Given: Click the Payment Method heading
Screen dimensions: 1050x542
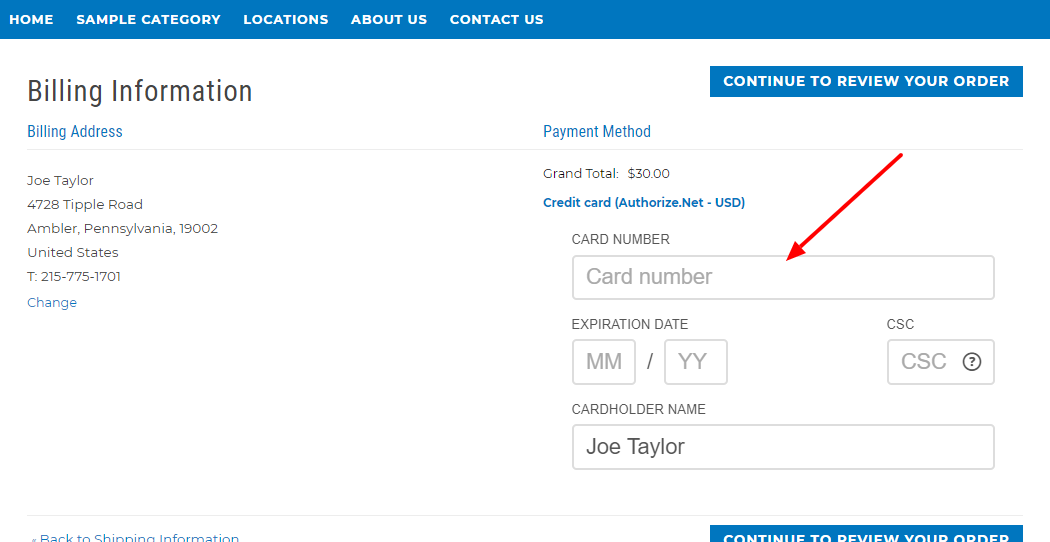Looking at the screenshot, I should pyautogui.click(x=597, y=131).
